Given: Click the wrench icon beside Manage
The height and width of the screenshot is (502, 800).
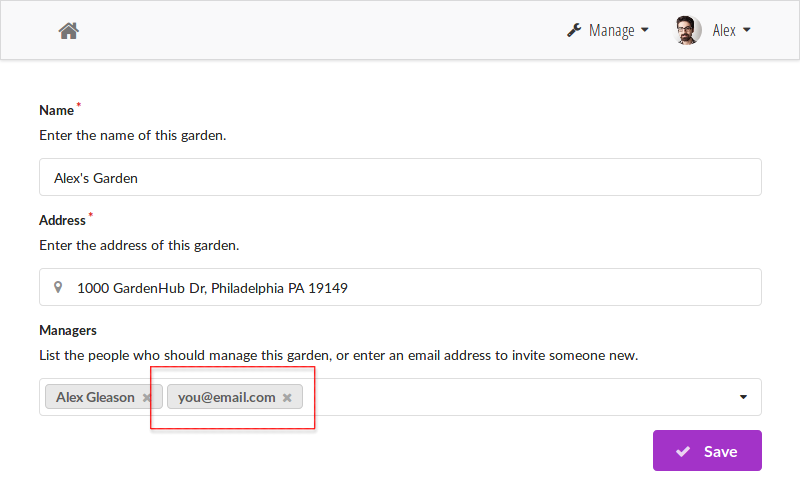Looking at the screenshot, I should coord(574,30).
